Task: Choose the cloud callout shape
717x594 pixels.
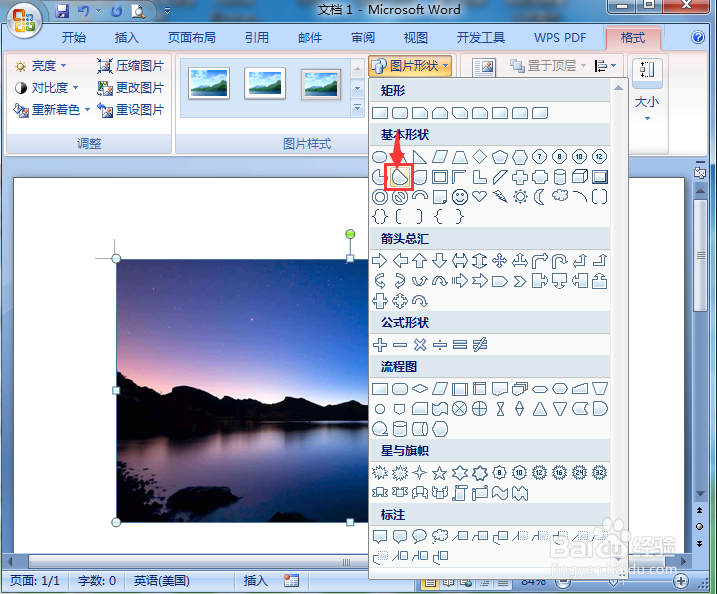Action: pos(440,535)
